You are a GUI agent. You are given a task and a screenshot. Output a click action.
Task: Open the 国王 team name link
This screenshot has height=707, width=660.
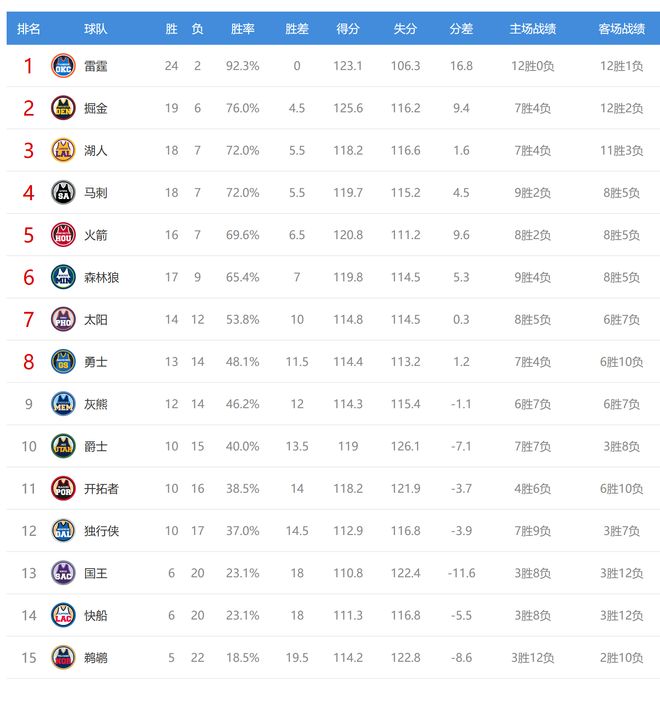pyautogui.click(x=95, y=573)
